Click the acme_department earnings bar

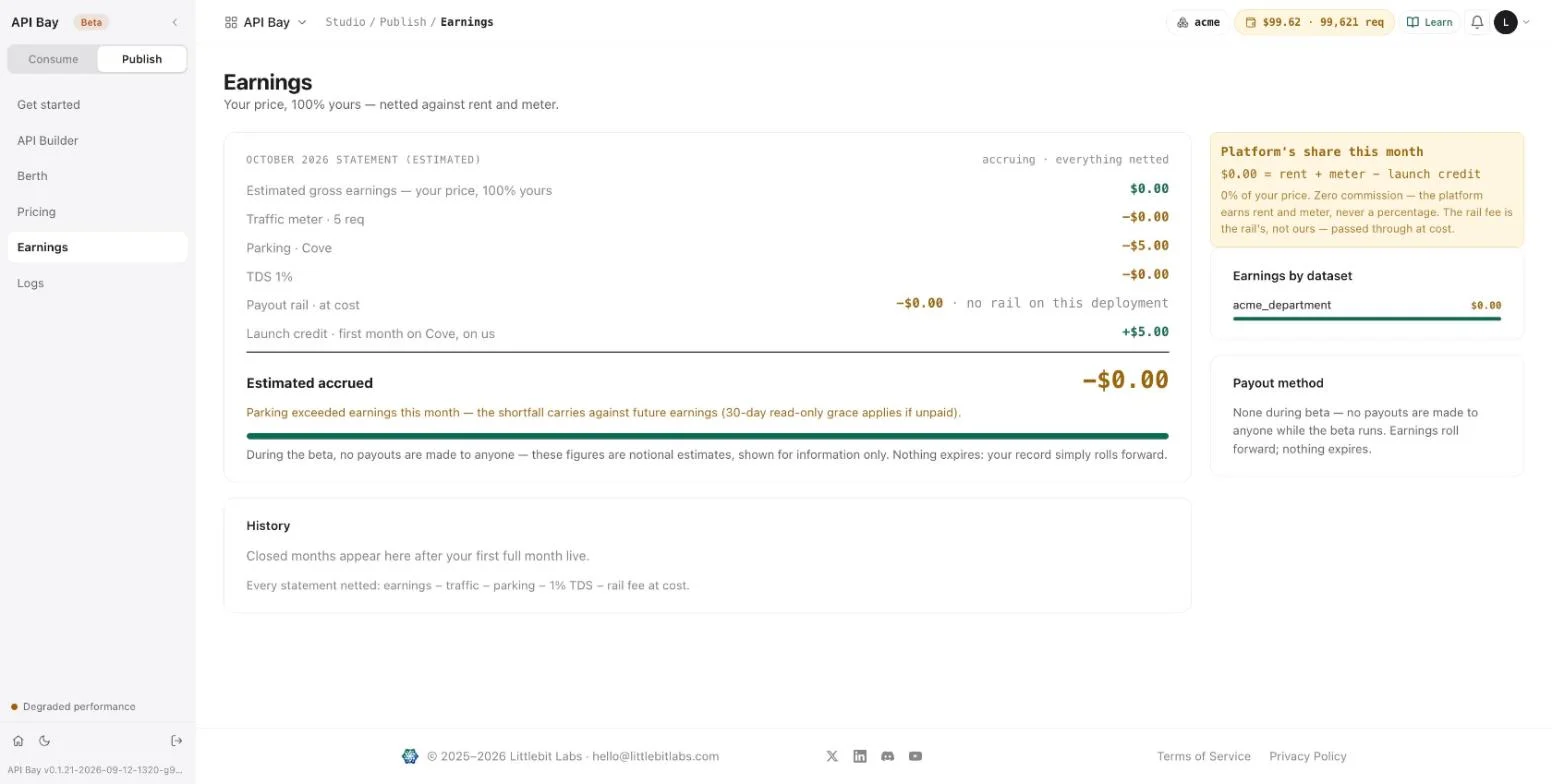point(1367,319)
